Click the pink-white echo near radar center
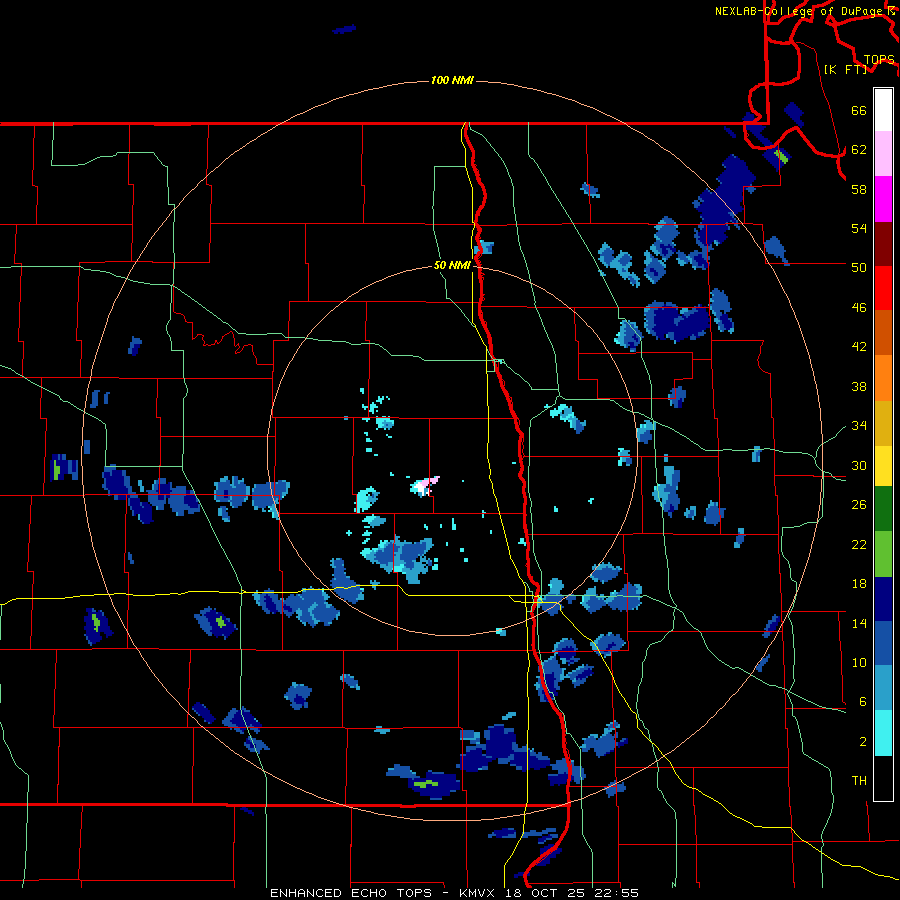The height and width of the screenshot is (900, 900). 425,486
